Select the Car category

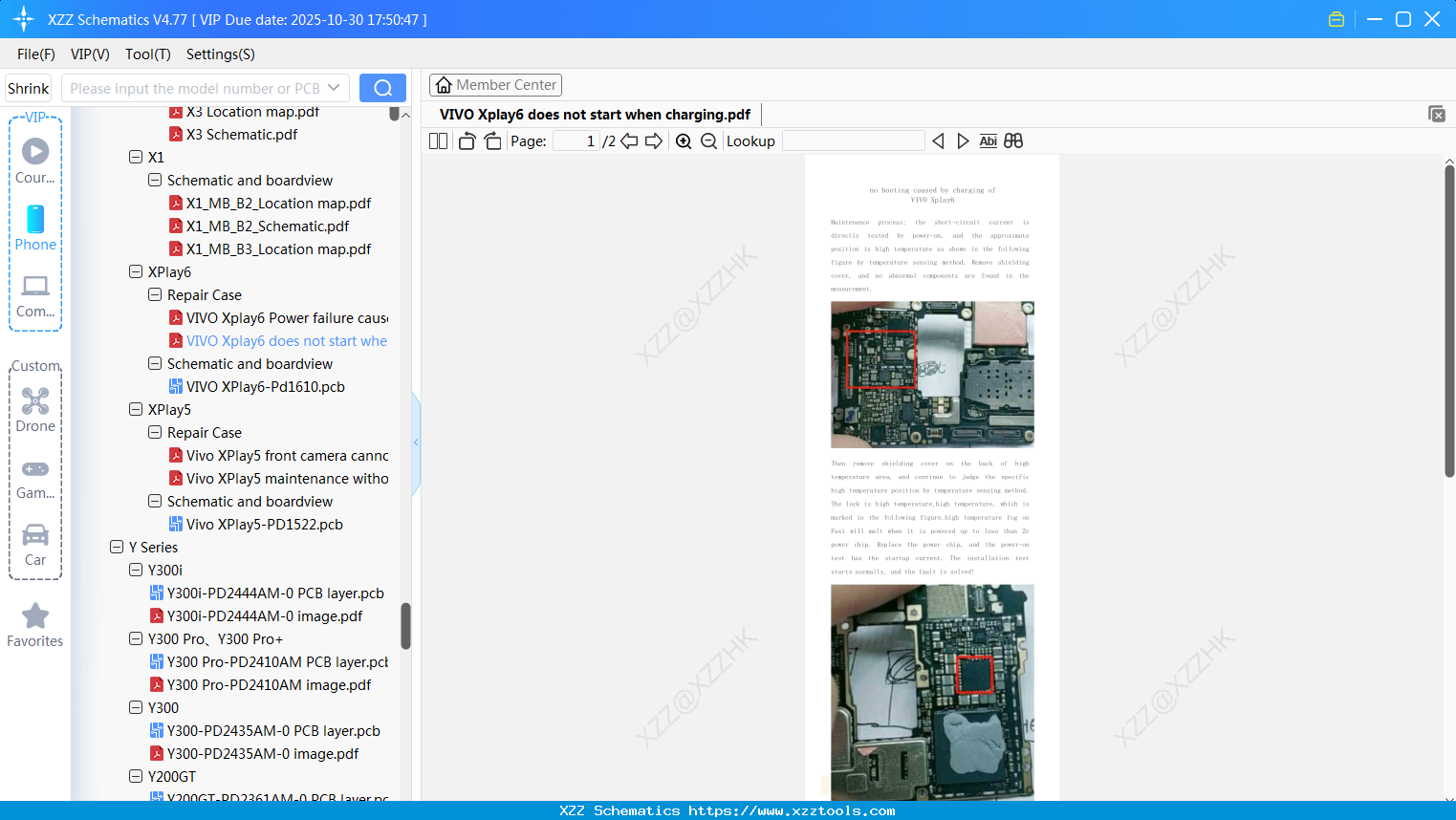(35, 543)
